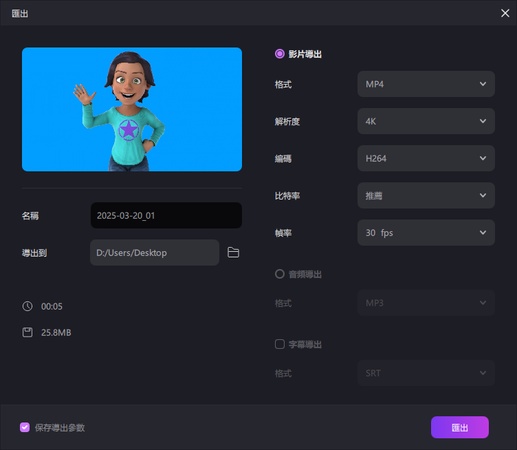Click the 00:05 duration text

click(52, 306)
